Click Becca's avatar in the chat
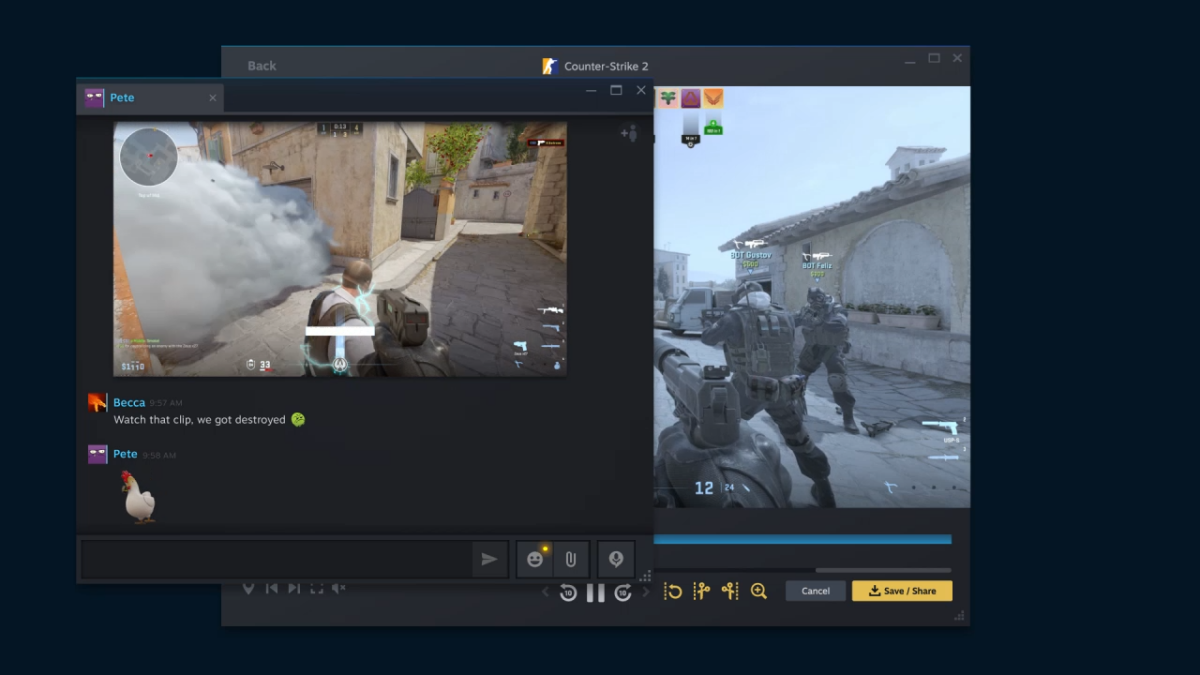Screen dimensions: 1200x675 (97, 403)
